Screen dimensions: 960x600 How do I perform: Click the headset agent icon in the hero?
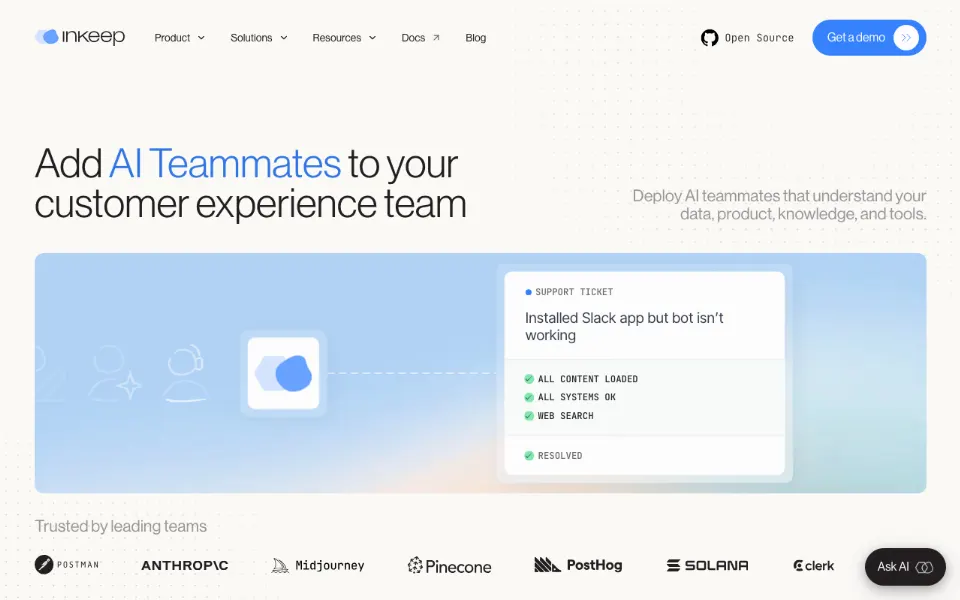click(x=186, y=373)
